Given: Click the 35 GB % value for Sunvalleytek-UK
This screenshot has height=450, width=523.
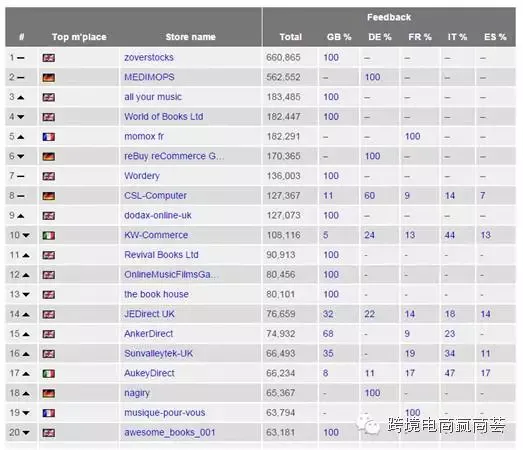Looking at the screenshot, I should [x=328, y=353].
